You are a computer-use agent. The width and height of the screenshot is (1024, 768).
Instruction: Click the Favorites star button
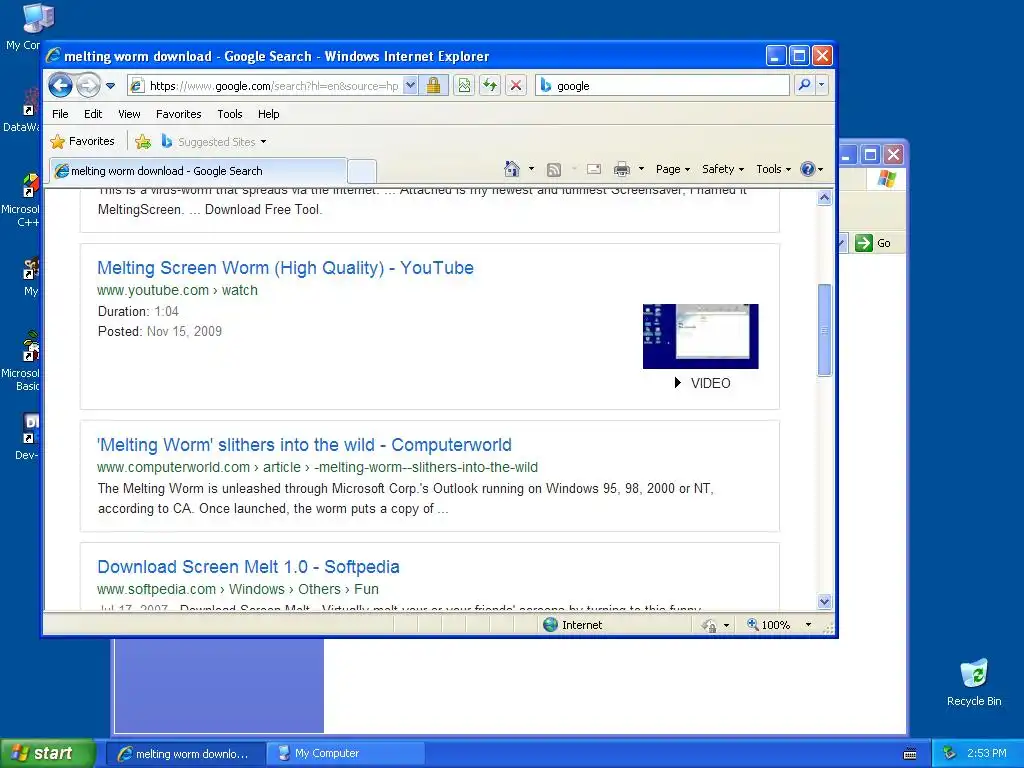coord(82,141)
